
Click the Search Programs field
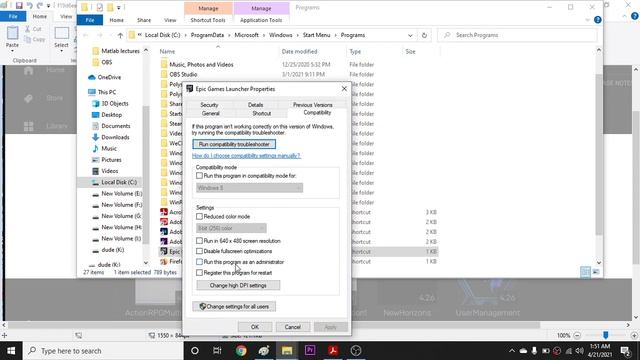[x=518, y=35]
